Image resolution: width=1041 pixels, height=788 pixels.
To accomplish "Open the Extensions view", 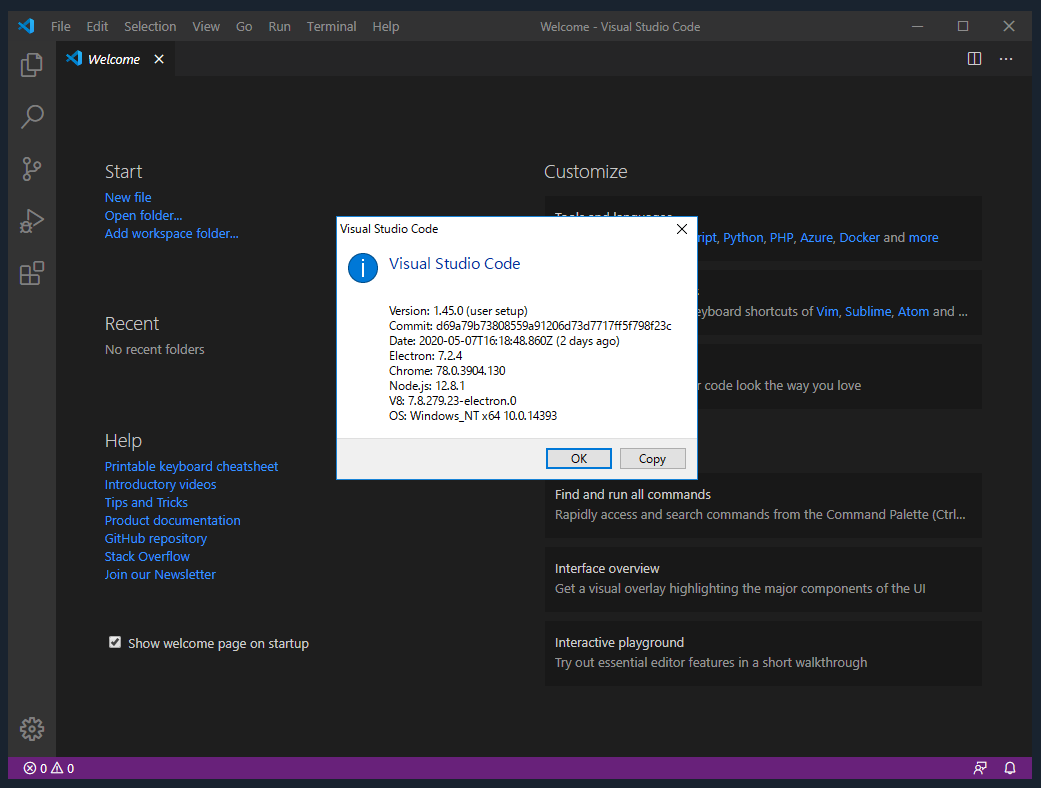I will pos(31,273).
